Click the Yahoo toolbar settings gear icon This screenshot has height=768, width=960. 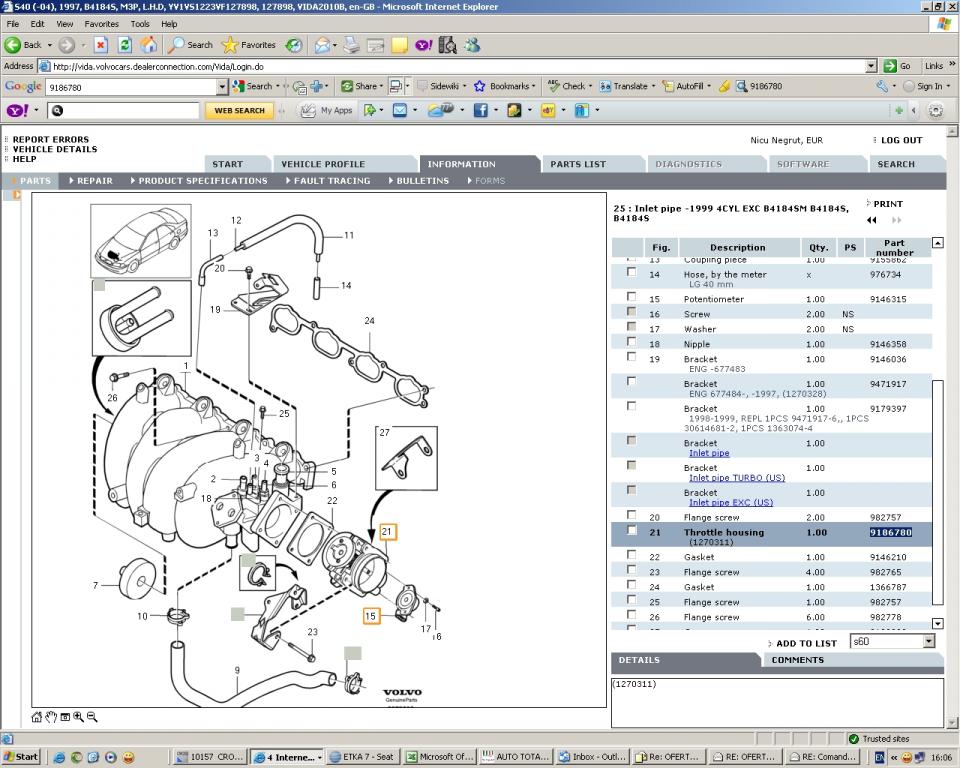936,110
